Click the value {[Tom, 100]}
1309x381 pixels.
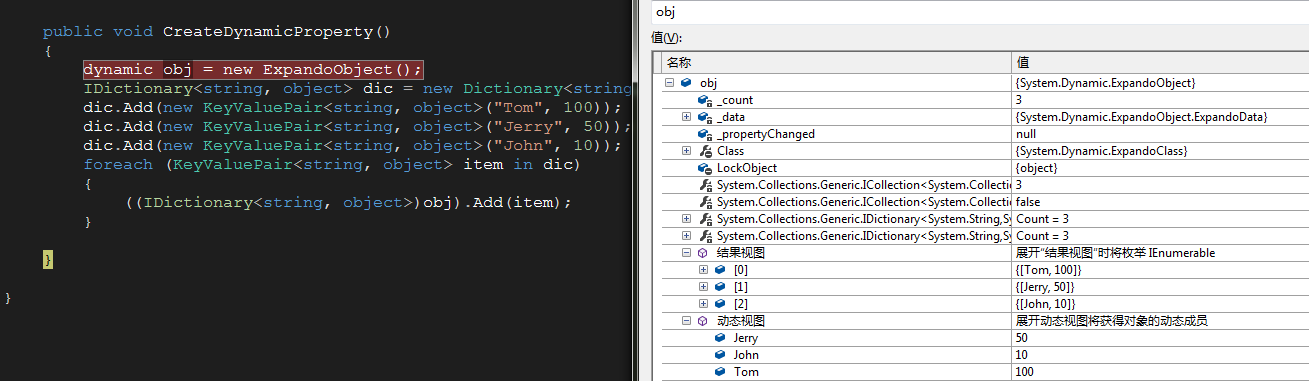pyautogui.click(x=1048, y=270)
